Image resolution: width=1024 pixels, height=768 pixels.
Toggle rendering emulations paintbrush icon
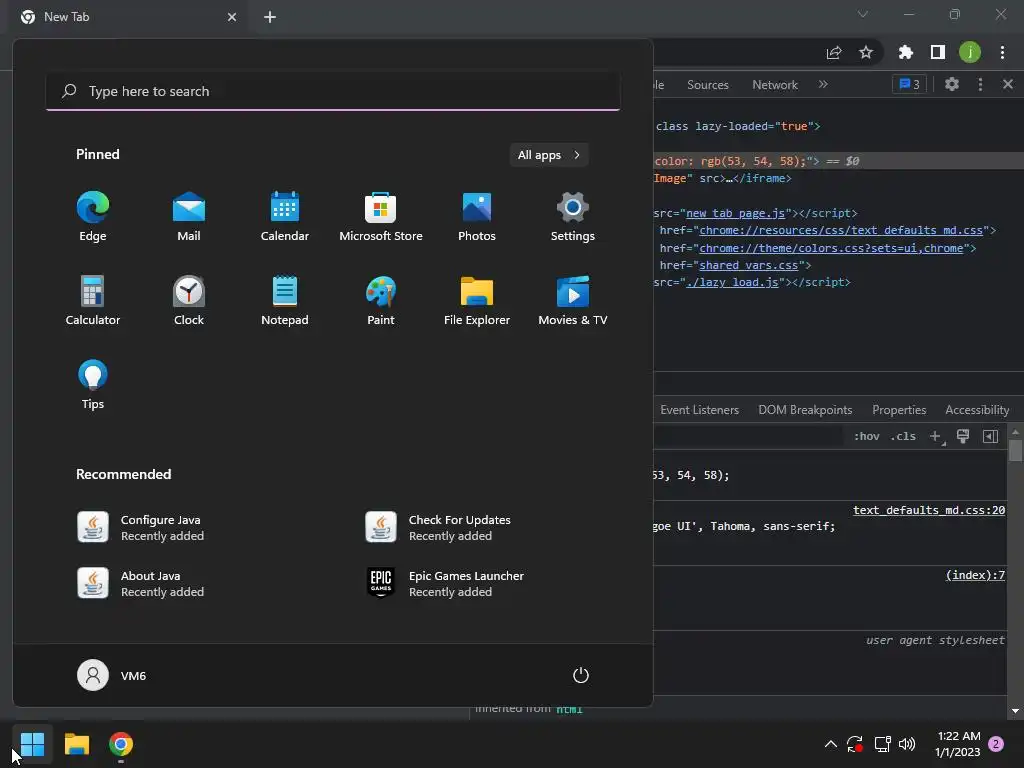point(963,436)
